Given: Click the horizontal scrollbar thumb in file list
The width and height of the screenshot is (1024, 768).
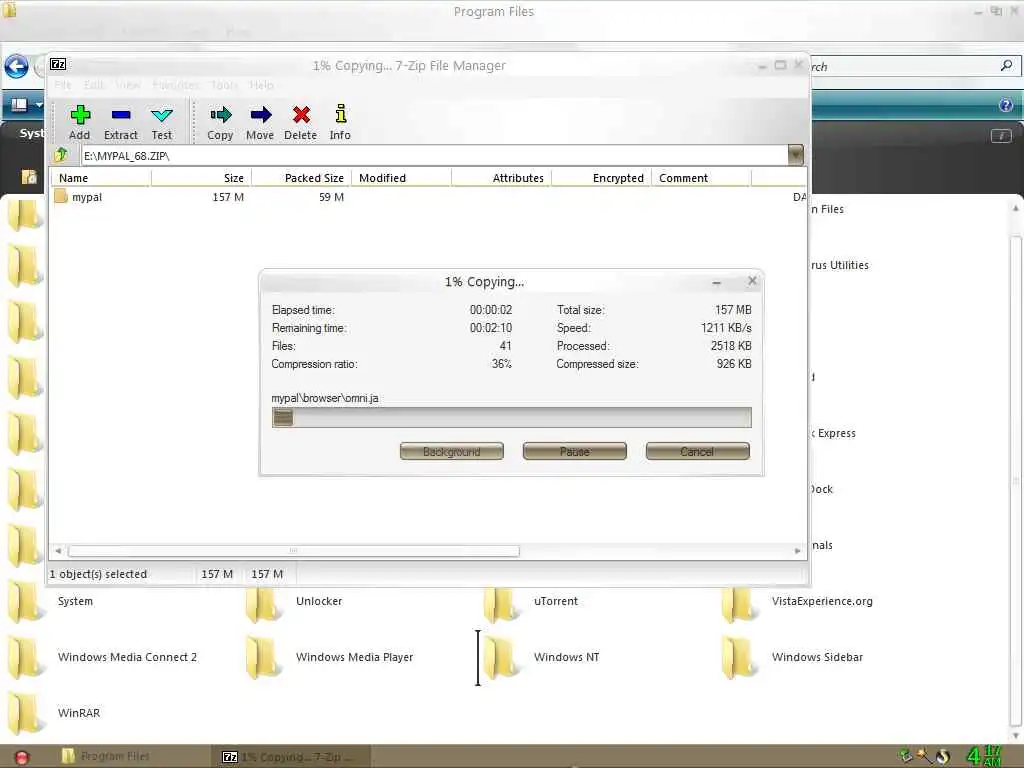Looking at the screenshot, I should pos(294,551).
